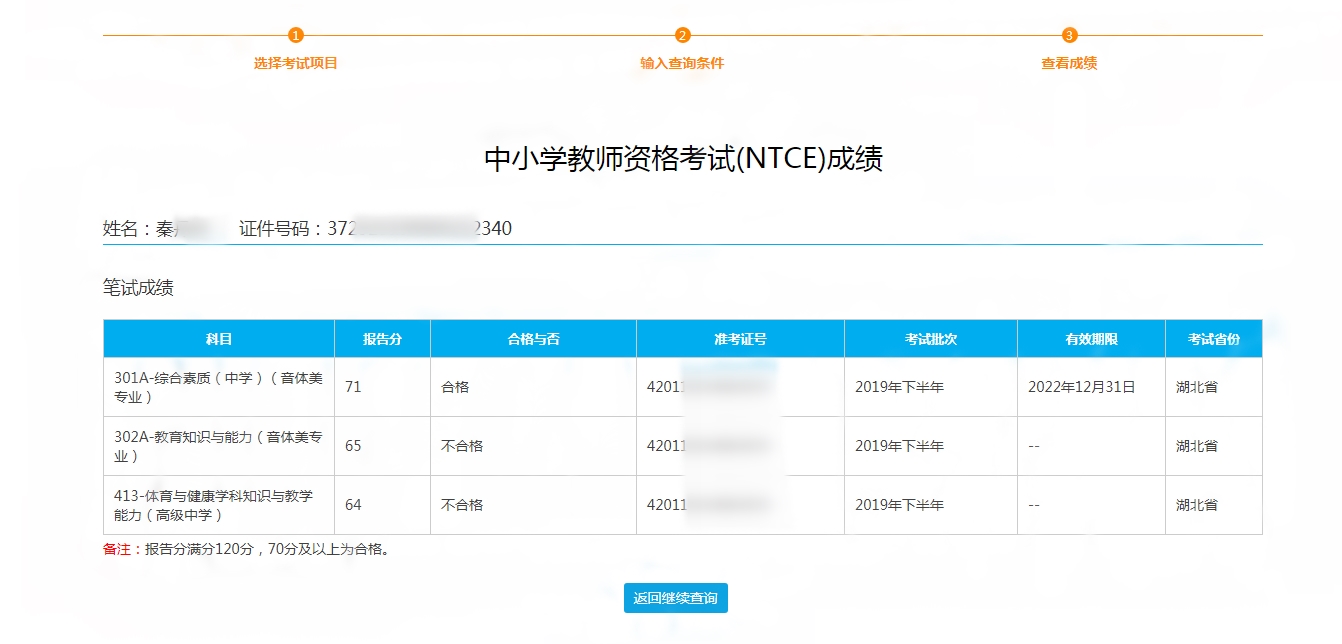1342x644 pixels.
Task: Select the 有效期限 column header
Action: click(x=1091, y=339)
